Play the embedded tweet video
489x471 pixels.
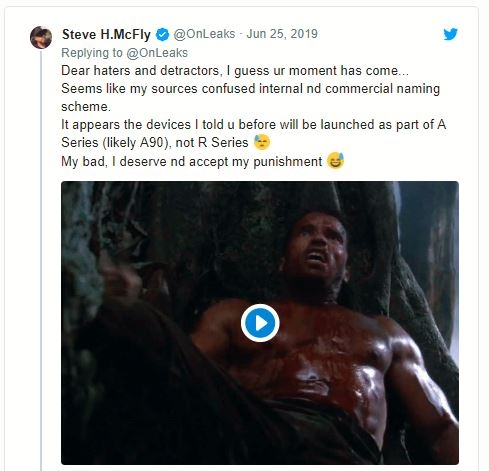click(260, 323)
